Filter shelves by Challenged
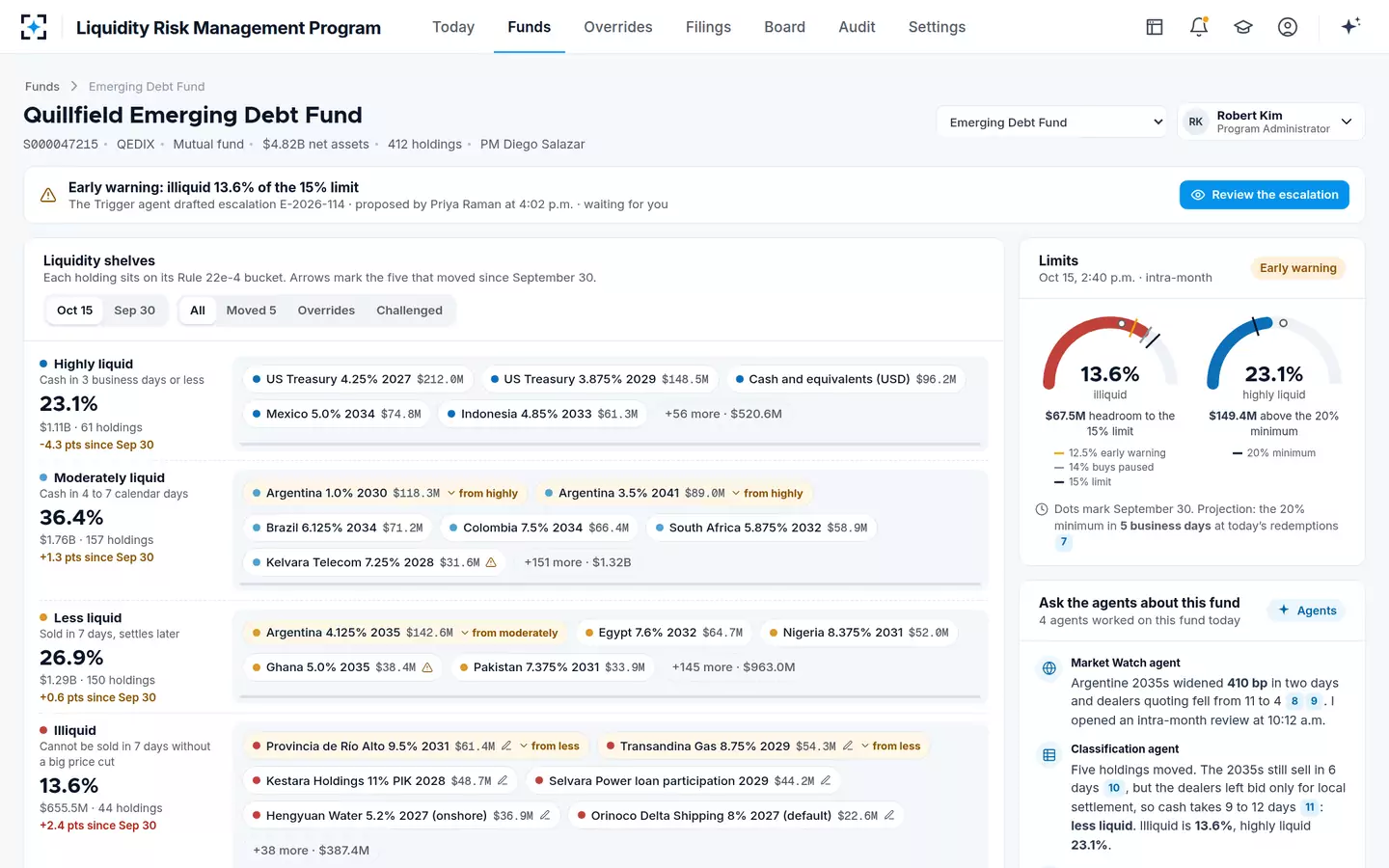The height and width of the screenshot is (868, 1389). (x=410, y=311)
